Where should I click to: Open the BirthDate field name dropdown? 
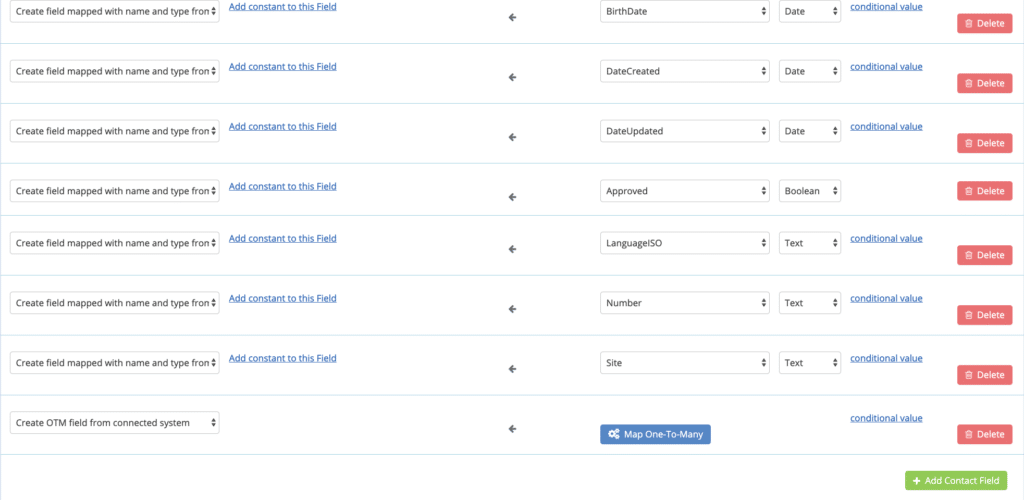[x=685, y=11]
